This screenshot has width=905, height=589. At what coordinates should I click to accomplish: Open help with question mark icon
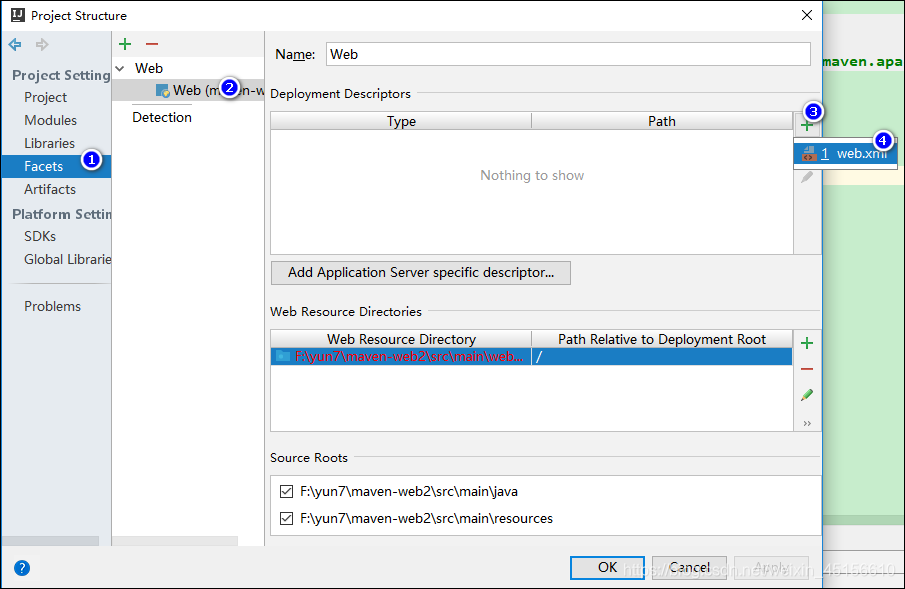tap(22, 568)
